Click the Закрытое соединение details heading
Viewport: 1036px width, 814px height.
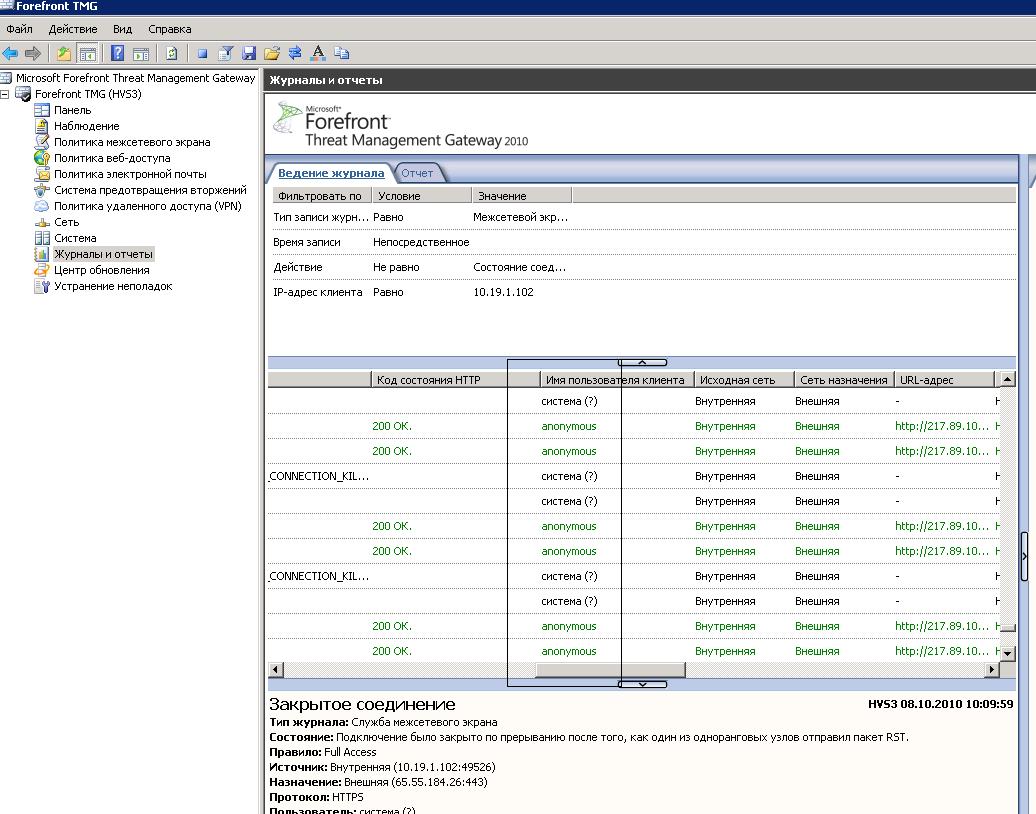tap(362, 704)
